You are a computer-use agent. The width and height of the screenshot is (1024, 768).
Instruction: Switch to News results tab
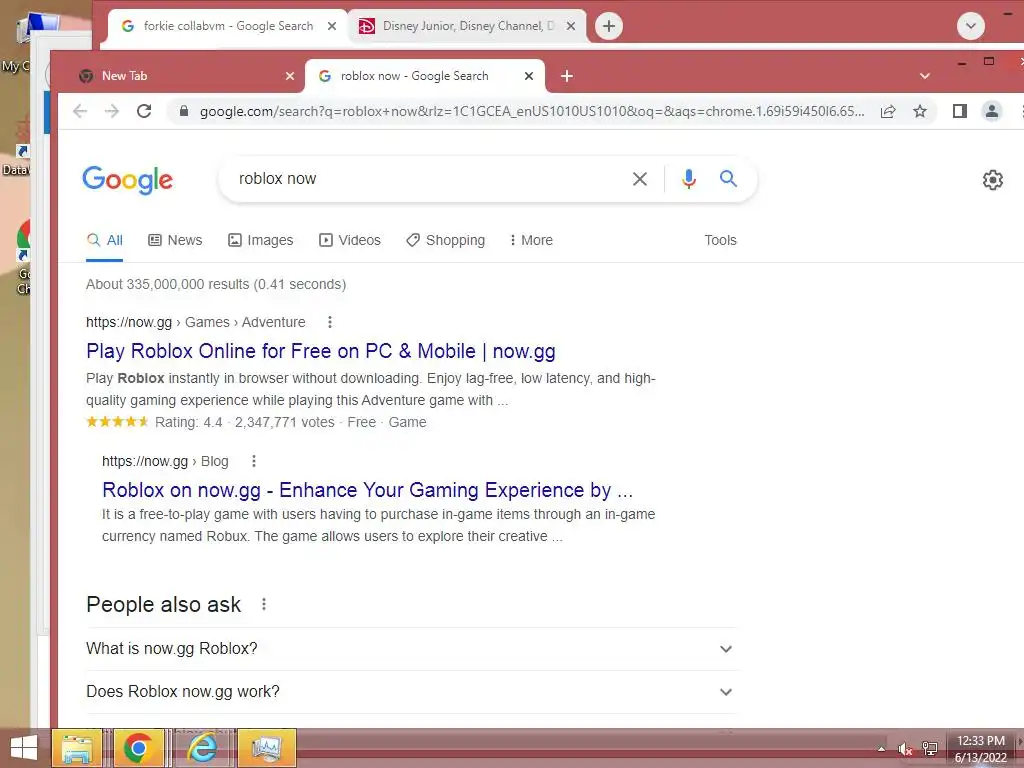[175, 240]
